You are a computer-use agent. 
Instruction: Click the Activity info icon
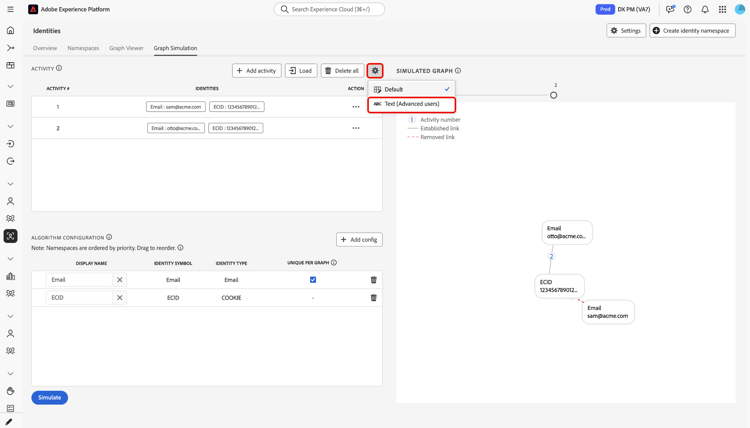tap(59, 68)
